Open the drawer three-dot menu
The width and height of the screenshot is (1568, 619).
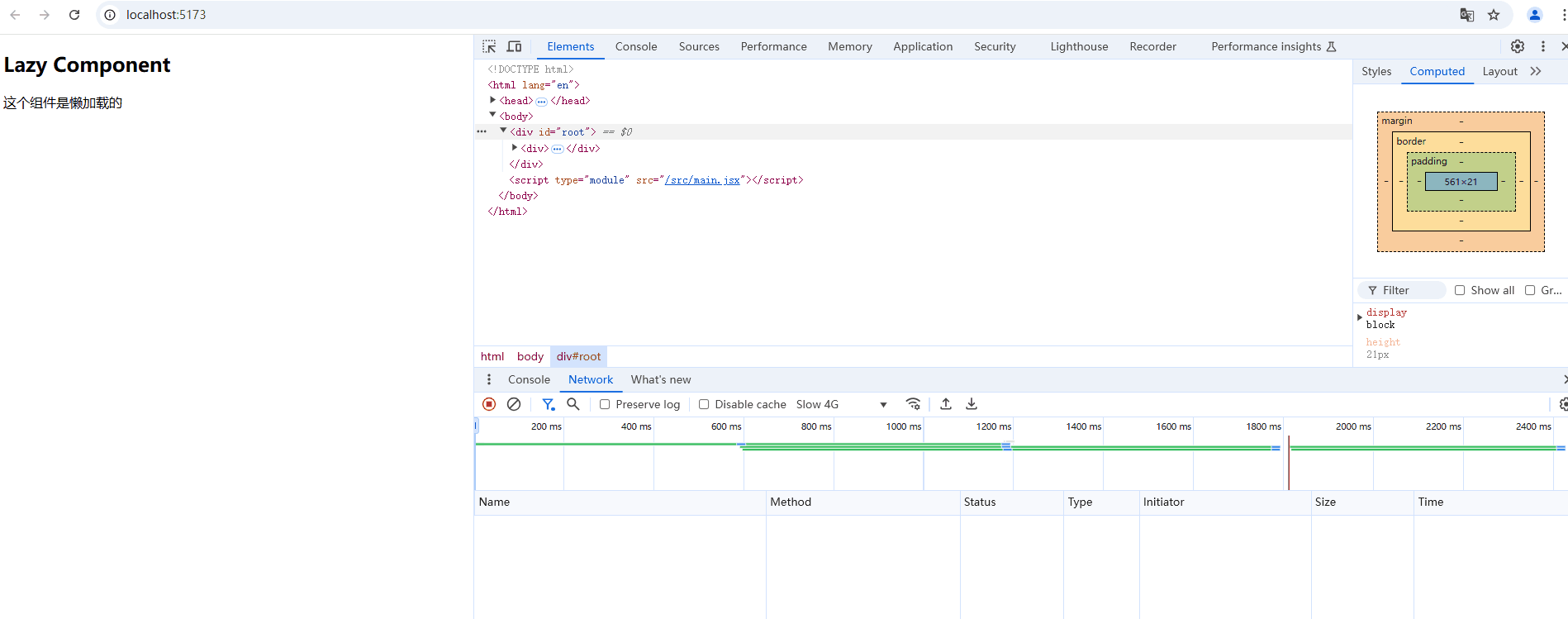pos(489,379)
